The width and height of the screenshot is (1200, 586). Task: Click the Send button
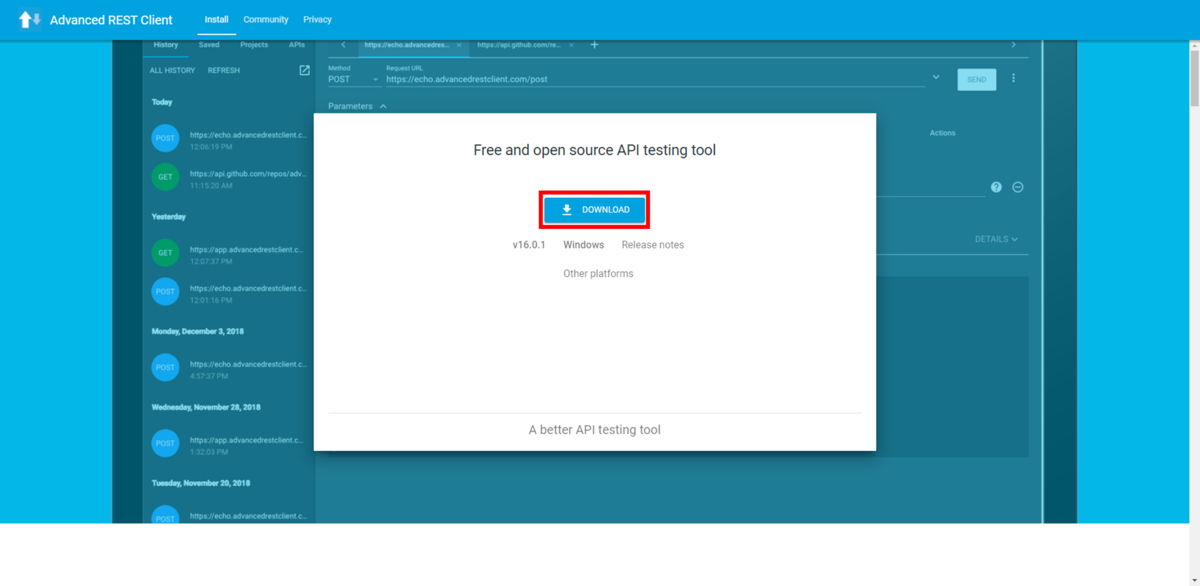pyautogui.click(x=977, y=80)
